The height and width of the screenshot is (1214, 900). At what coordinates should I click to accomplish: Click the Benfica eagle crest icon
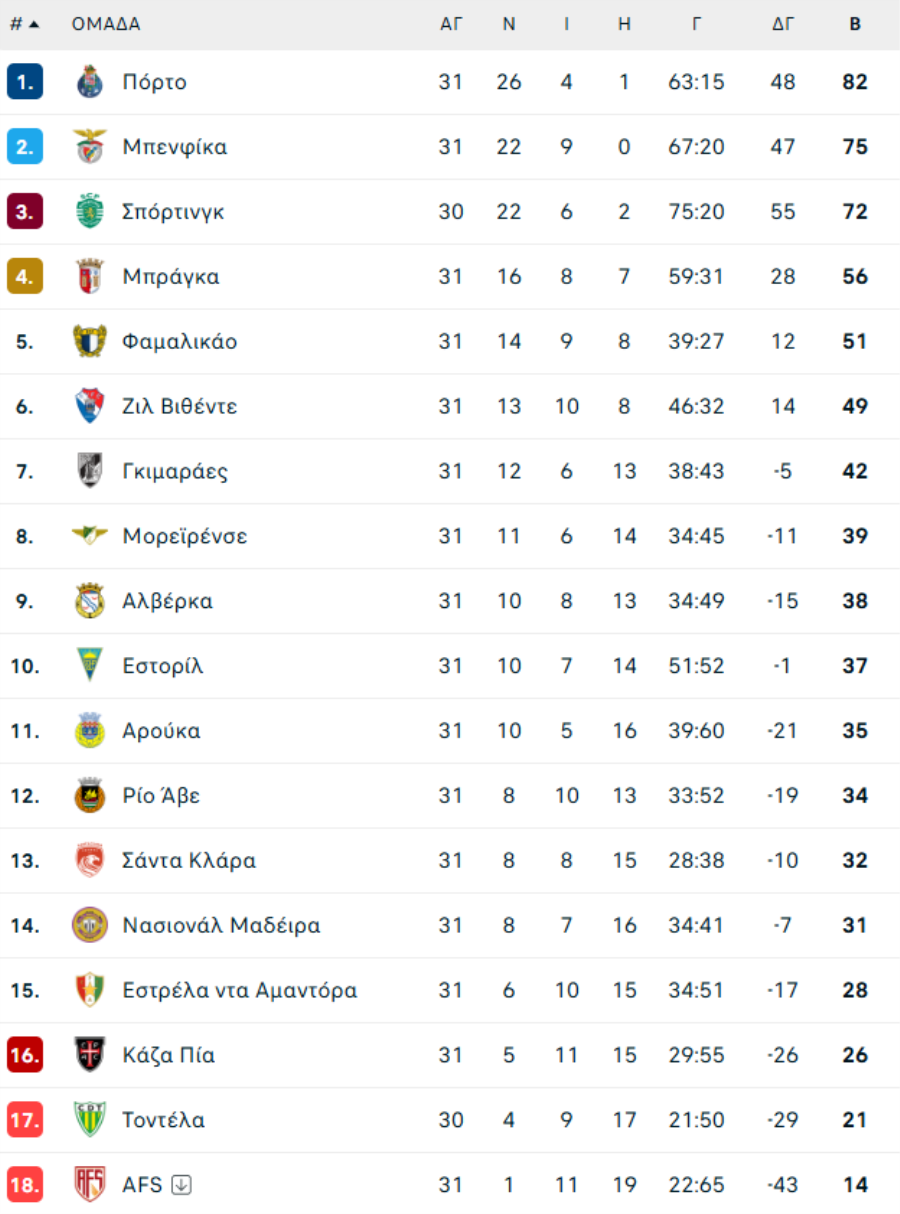90,147
